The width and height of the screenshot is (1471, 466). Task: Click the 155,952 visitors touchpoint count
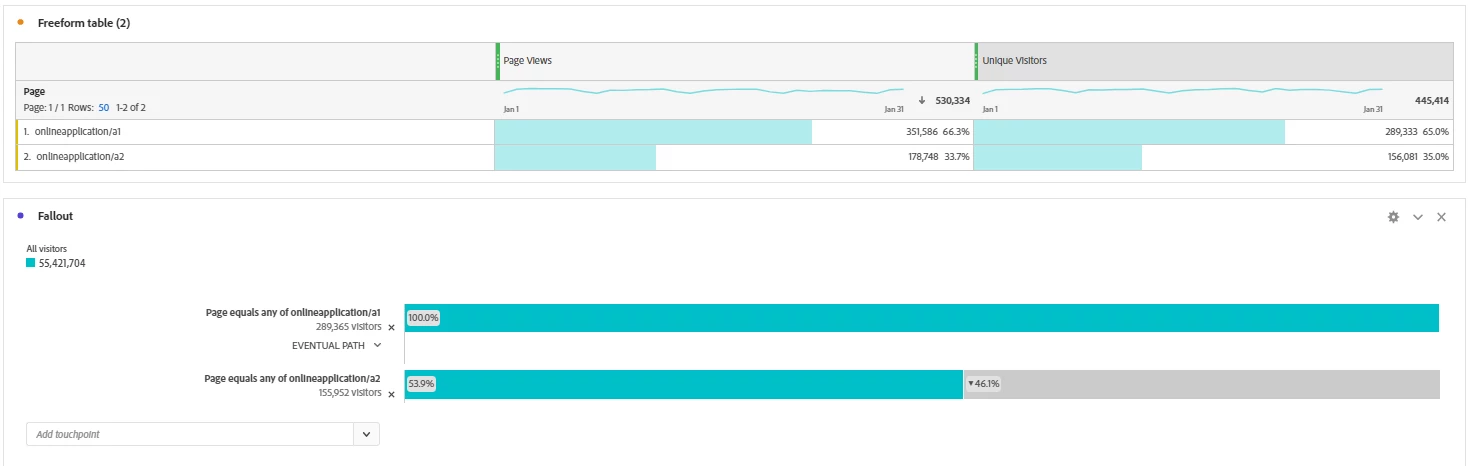350,393
